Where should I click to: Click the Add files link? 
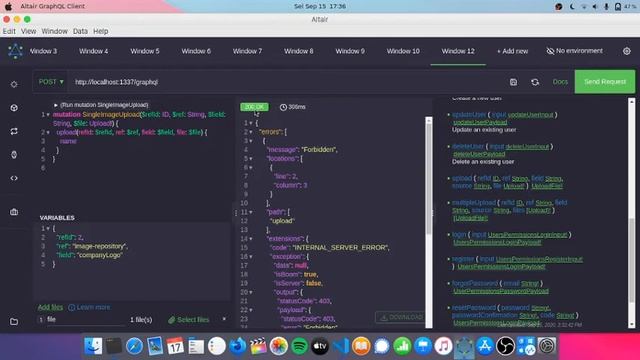click(x=50, y=307)
